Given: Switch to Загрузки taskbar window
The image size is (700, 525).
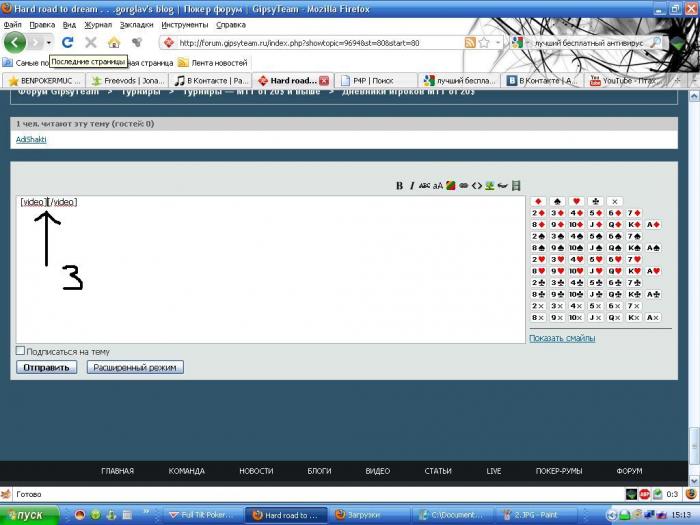Looking at the screenshot, I should [x=369, y=515].
